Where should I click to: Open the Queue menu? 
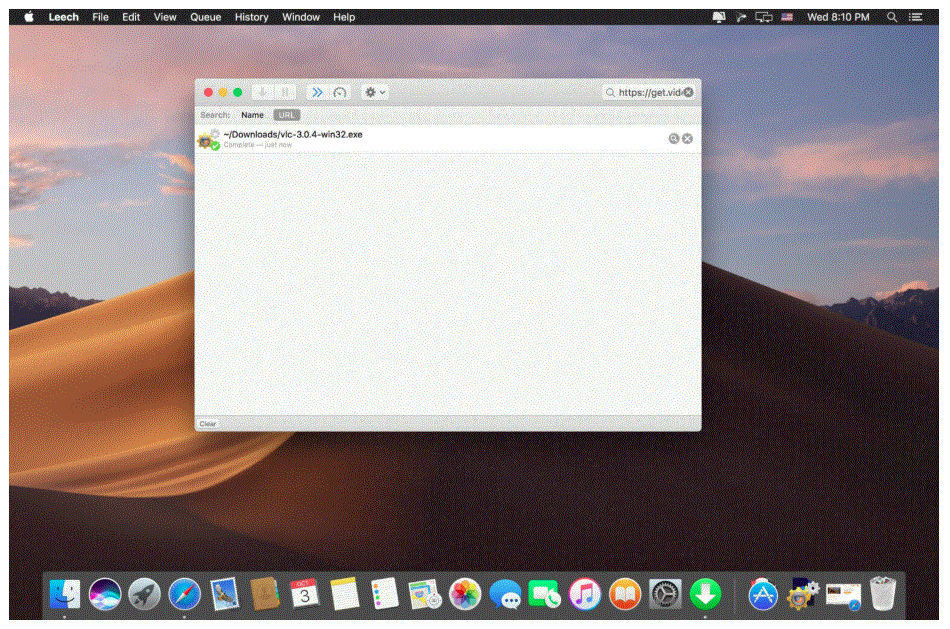[205, 17]
